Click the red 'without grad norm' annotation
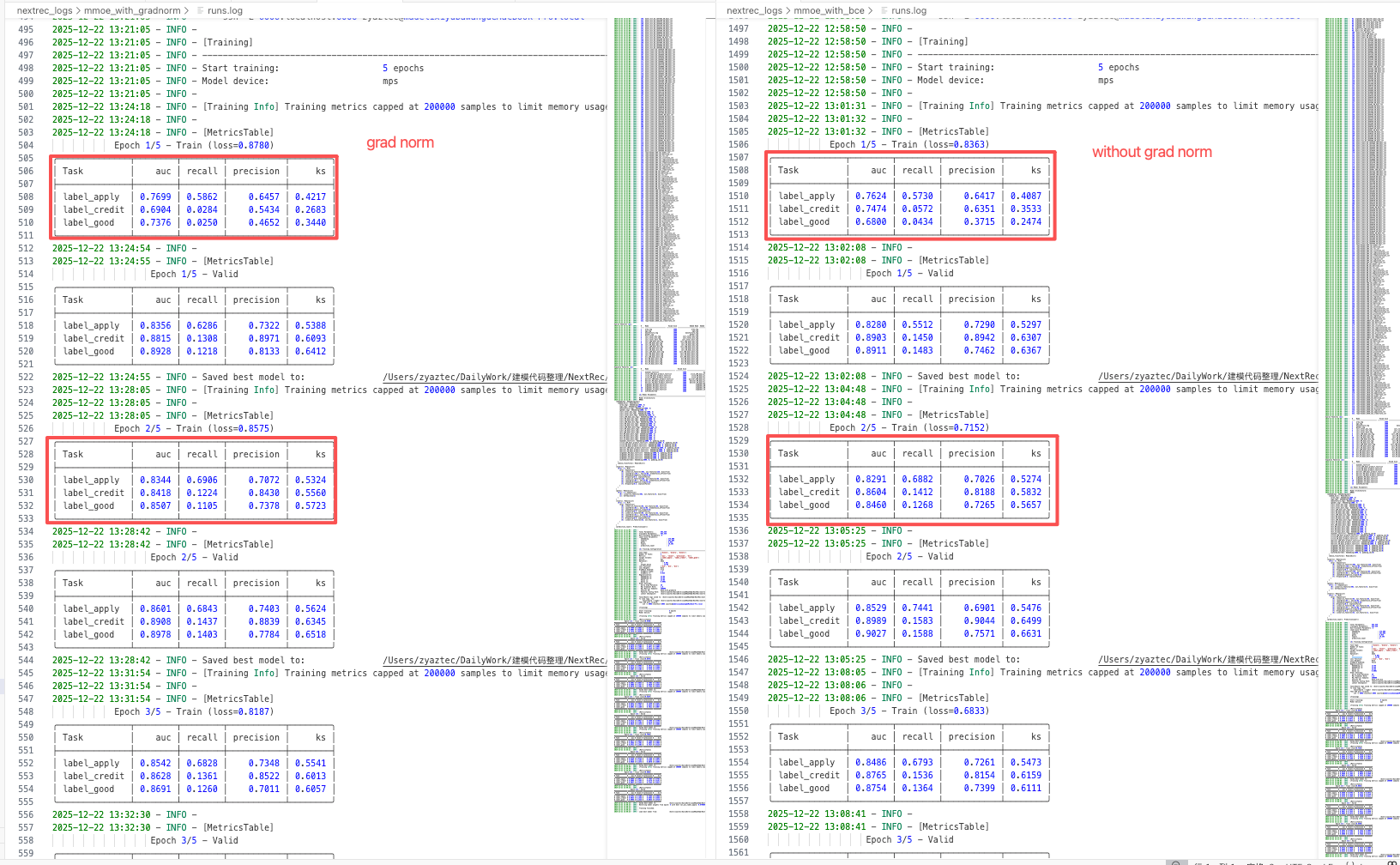Screen dimensions: 1400x865 click(x=1151, y=152)
